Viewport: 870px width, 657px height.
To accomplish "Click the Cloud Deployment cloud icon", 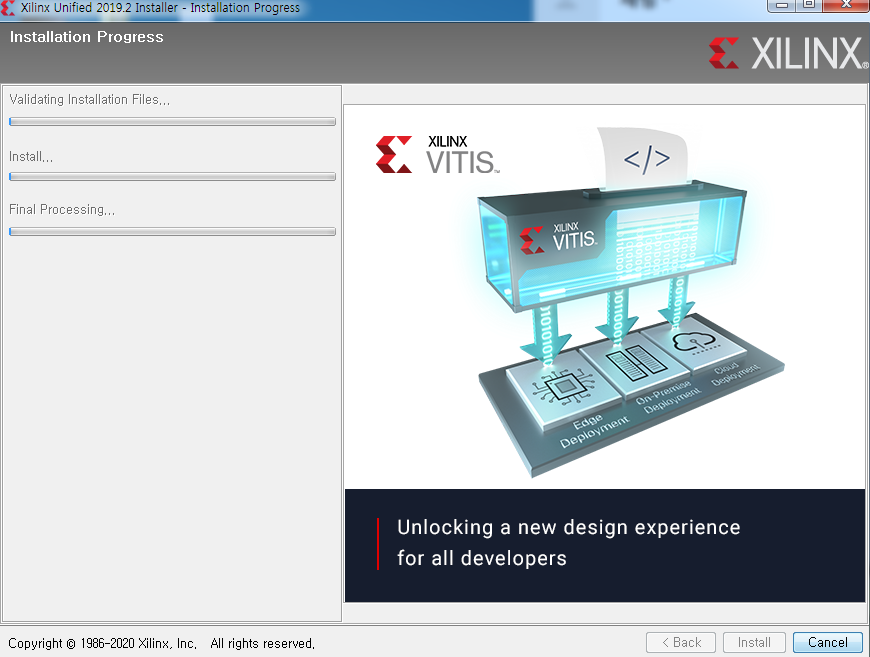I will coord(695,342).
